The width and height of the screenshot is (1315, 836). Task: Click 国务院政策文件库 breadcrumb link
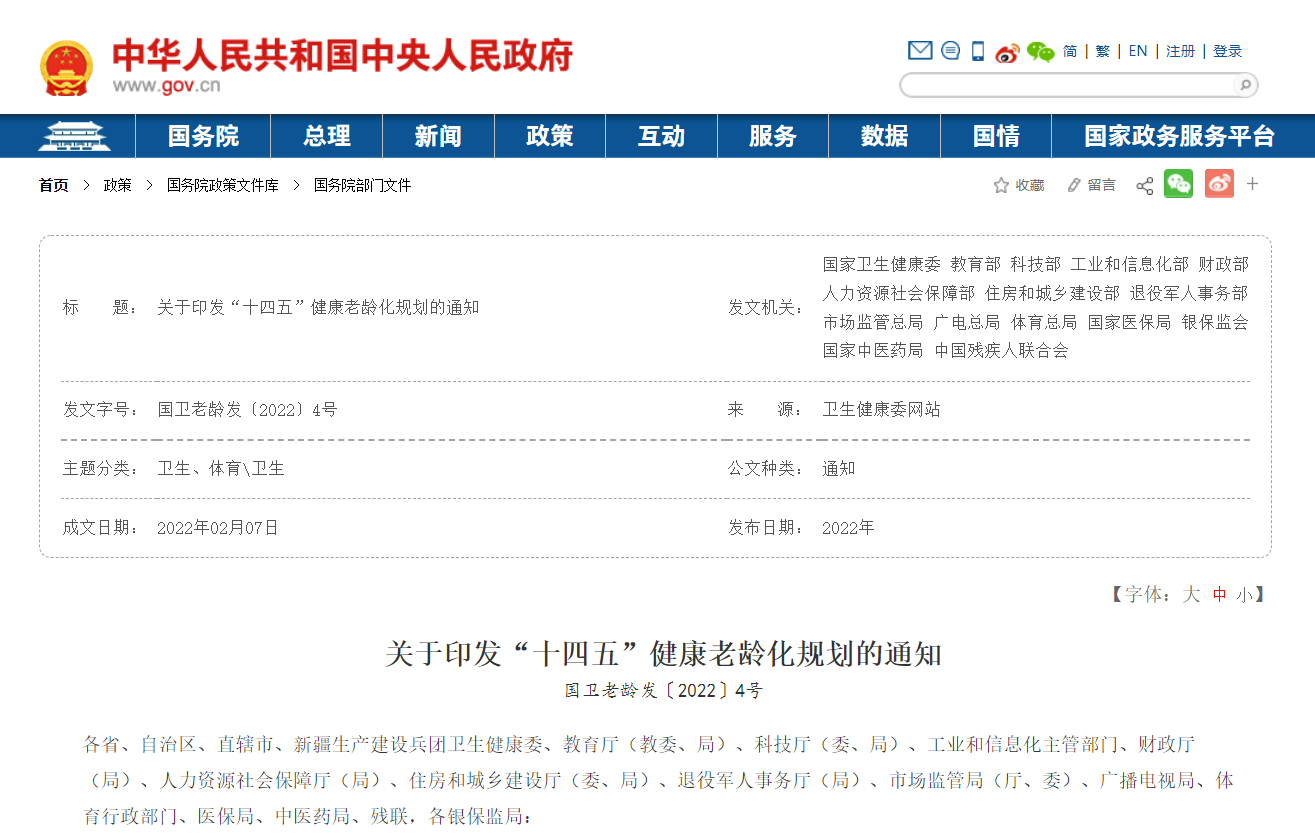222,185
